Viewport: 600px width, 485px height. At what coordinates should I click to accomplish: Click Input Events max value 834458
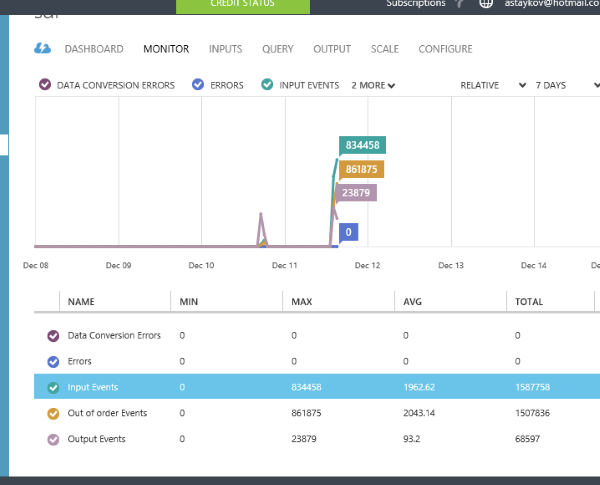click(306, 387)
